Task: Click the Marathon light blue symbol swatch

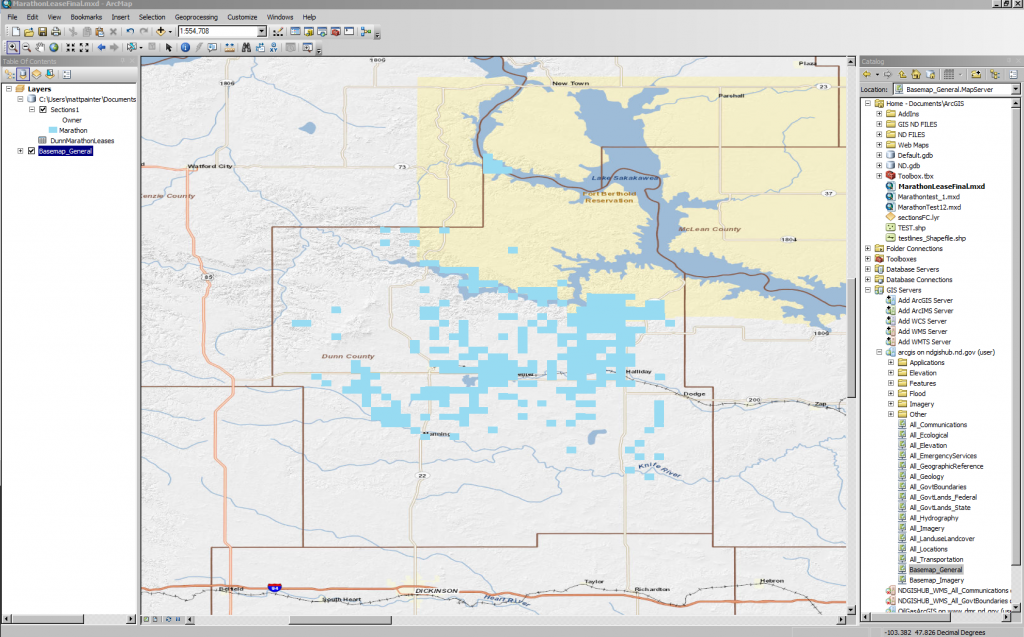Action: pos(52,130)
